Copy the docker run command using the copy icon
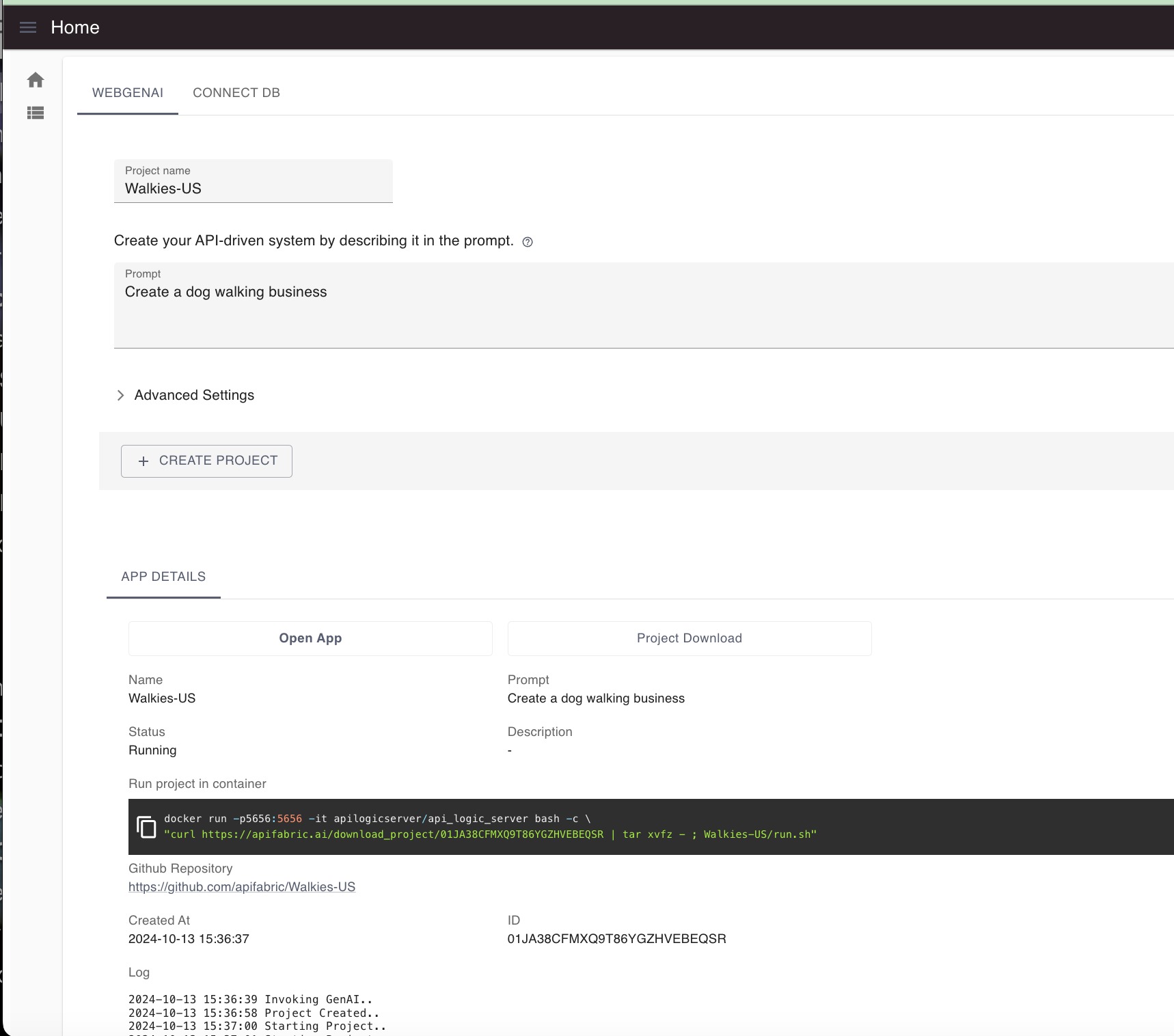The height and width of the screenshot is (1036, 1174). pyautogui.click(x=147, y=827)
